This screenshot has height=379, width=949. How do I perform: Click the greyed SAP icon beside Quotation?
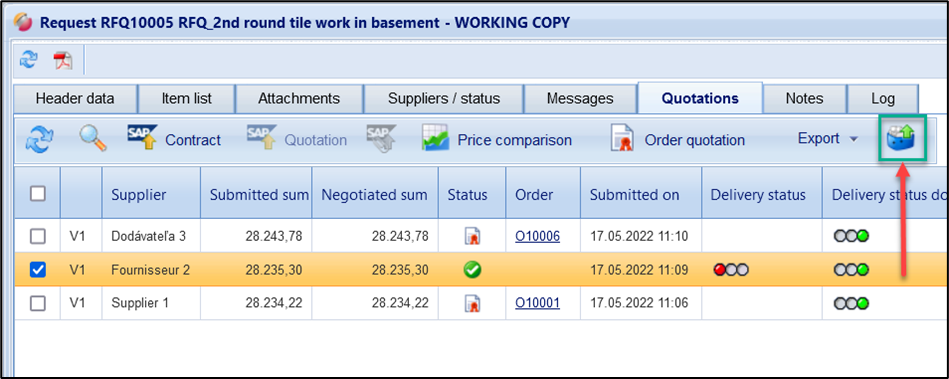pos(382,139)
